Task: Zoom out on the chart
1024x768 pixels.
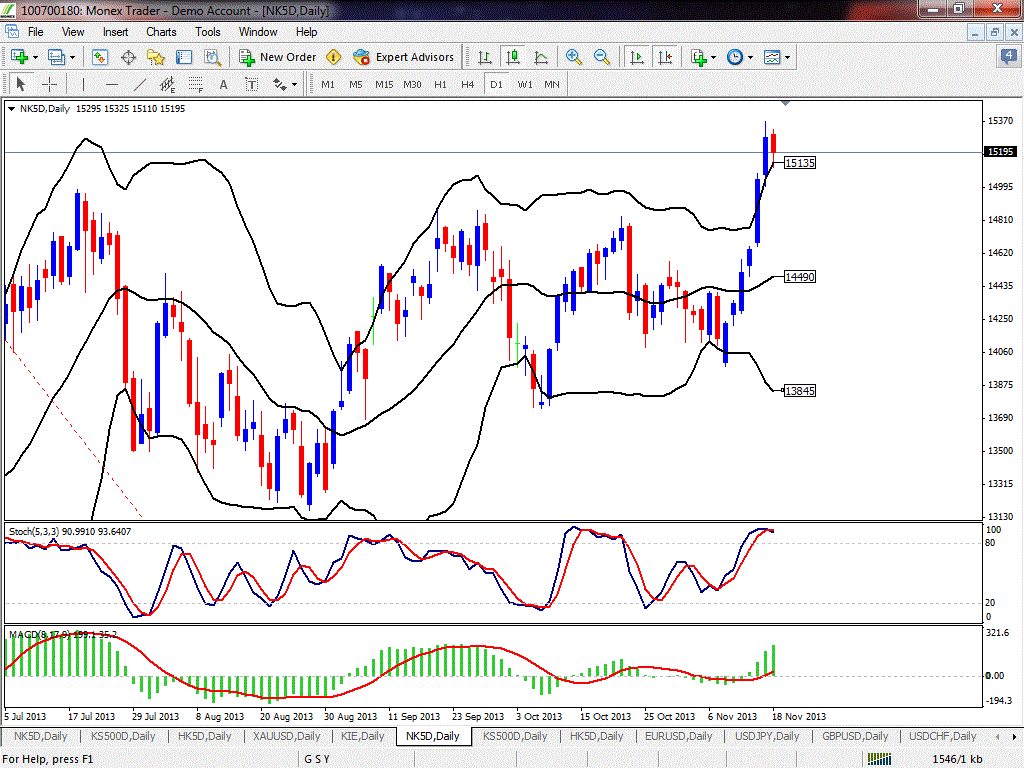Action: (602, 57)
